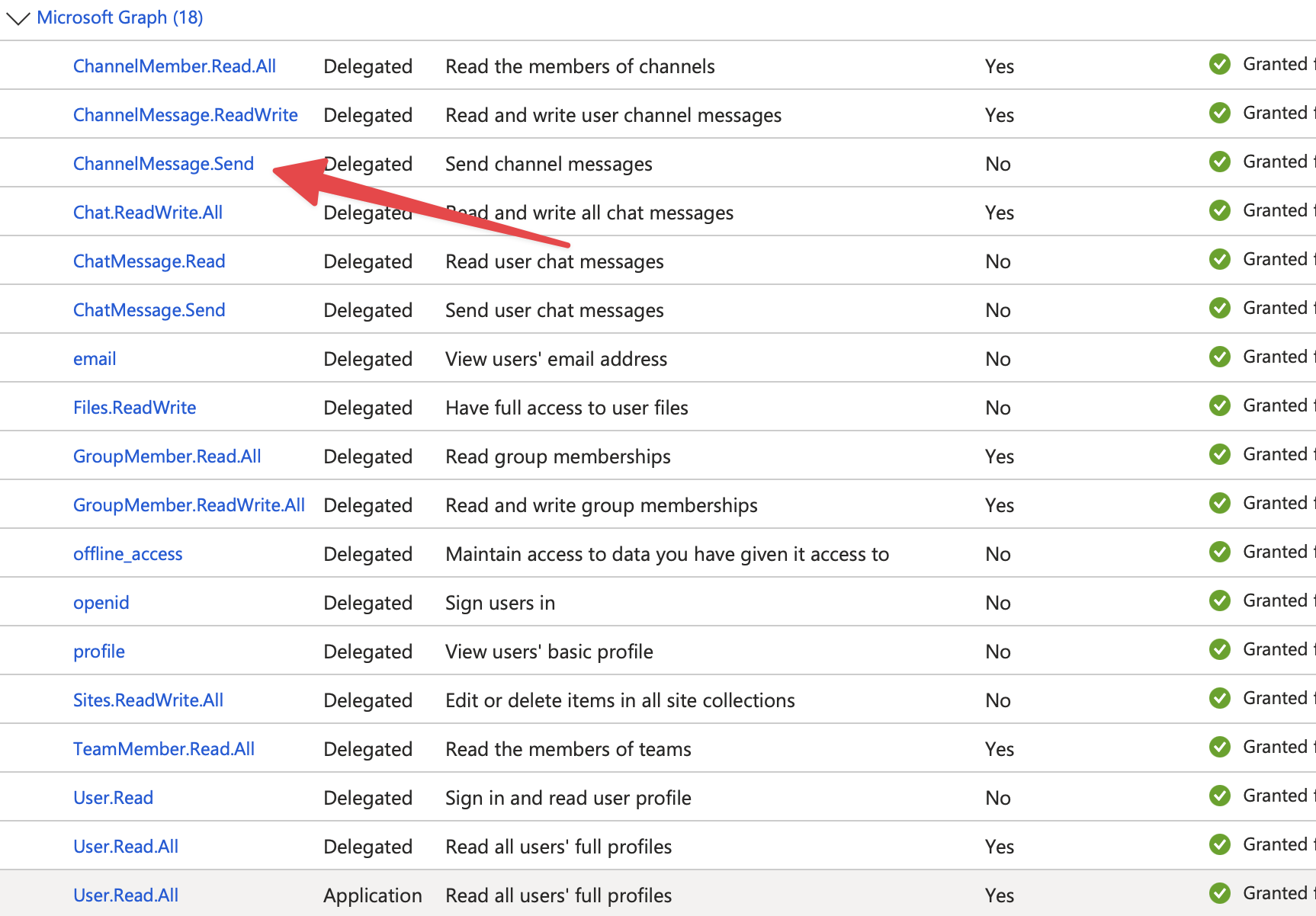The width and height of the screenshot is (1316, 916).
Task: Click the "Delegated" type in Files.ReadWrite row
Action: (368, 408)
